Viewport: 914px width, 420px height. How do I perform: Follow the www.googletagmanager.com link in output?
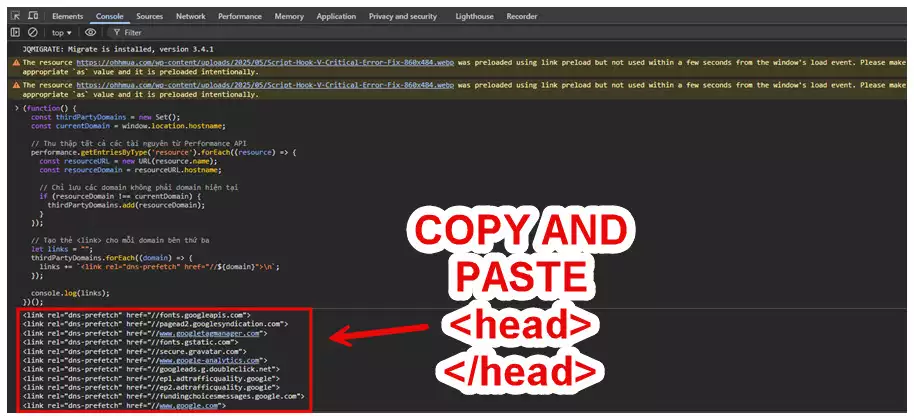pyautogui.click(x=209, y=333)
